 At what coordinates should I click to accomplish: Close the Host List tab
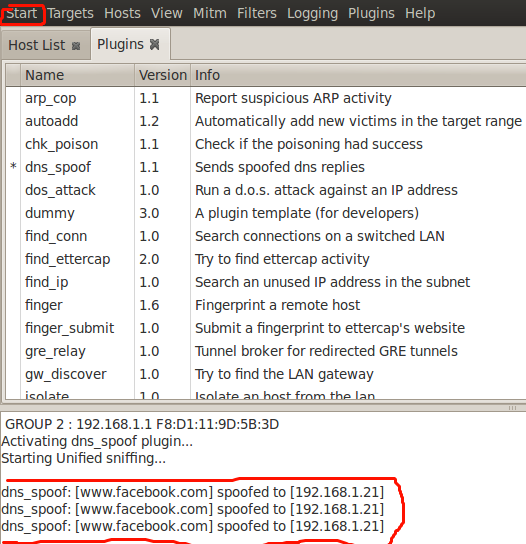click(76, 46)
